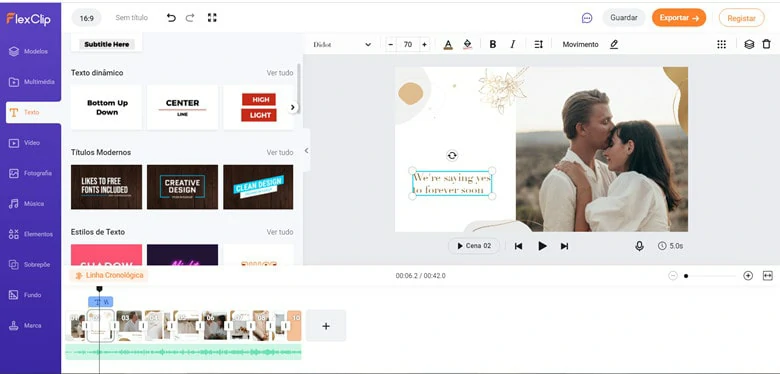The image size is (780, 374).
Task: Open the Movimento animation options
Action: (581, 44)
